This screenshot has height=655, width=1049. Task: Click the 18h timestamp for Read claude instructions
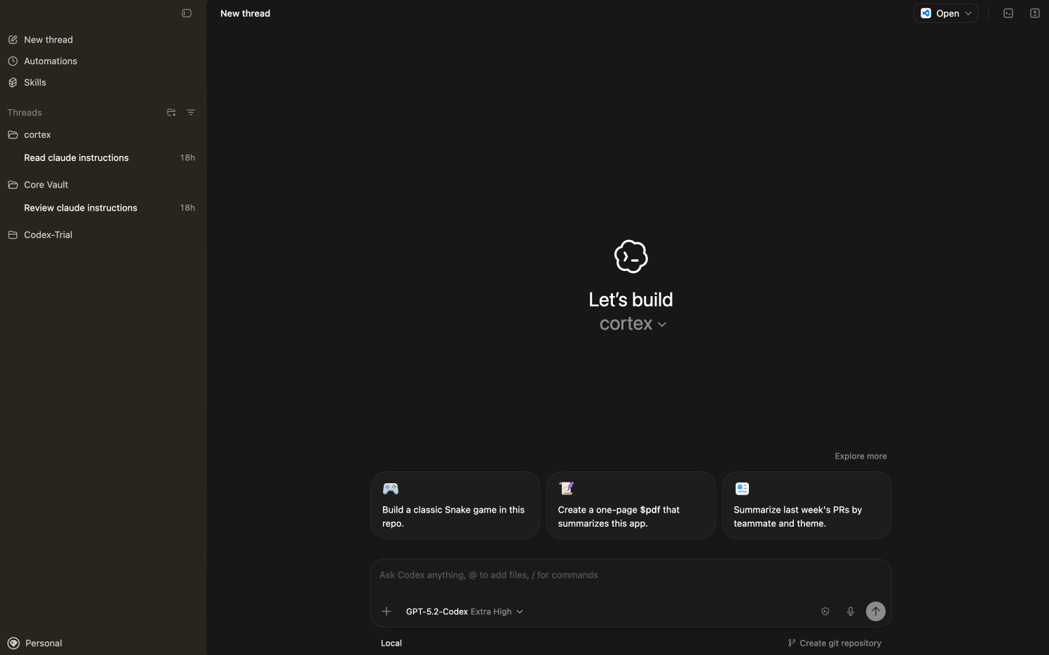point(187,158)
